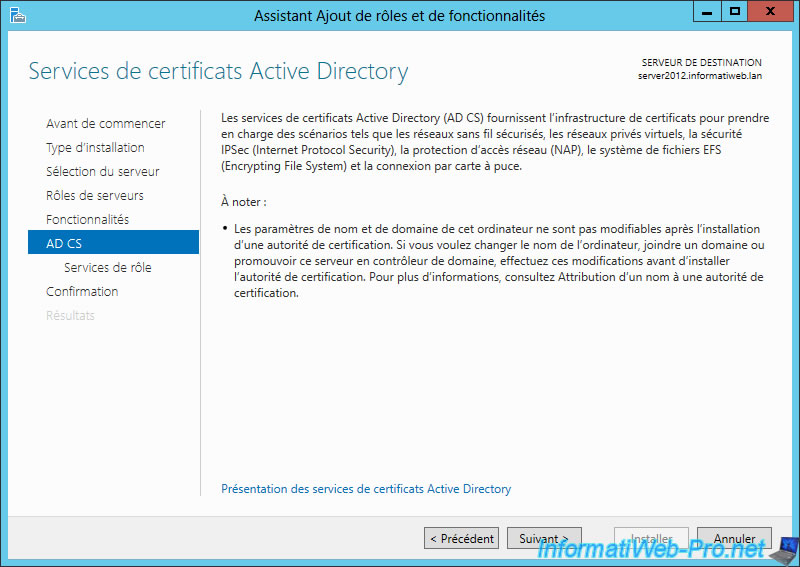Click the window title Assistant Ajout de rôles
800x567 pixels.
coord(399,16)
